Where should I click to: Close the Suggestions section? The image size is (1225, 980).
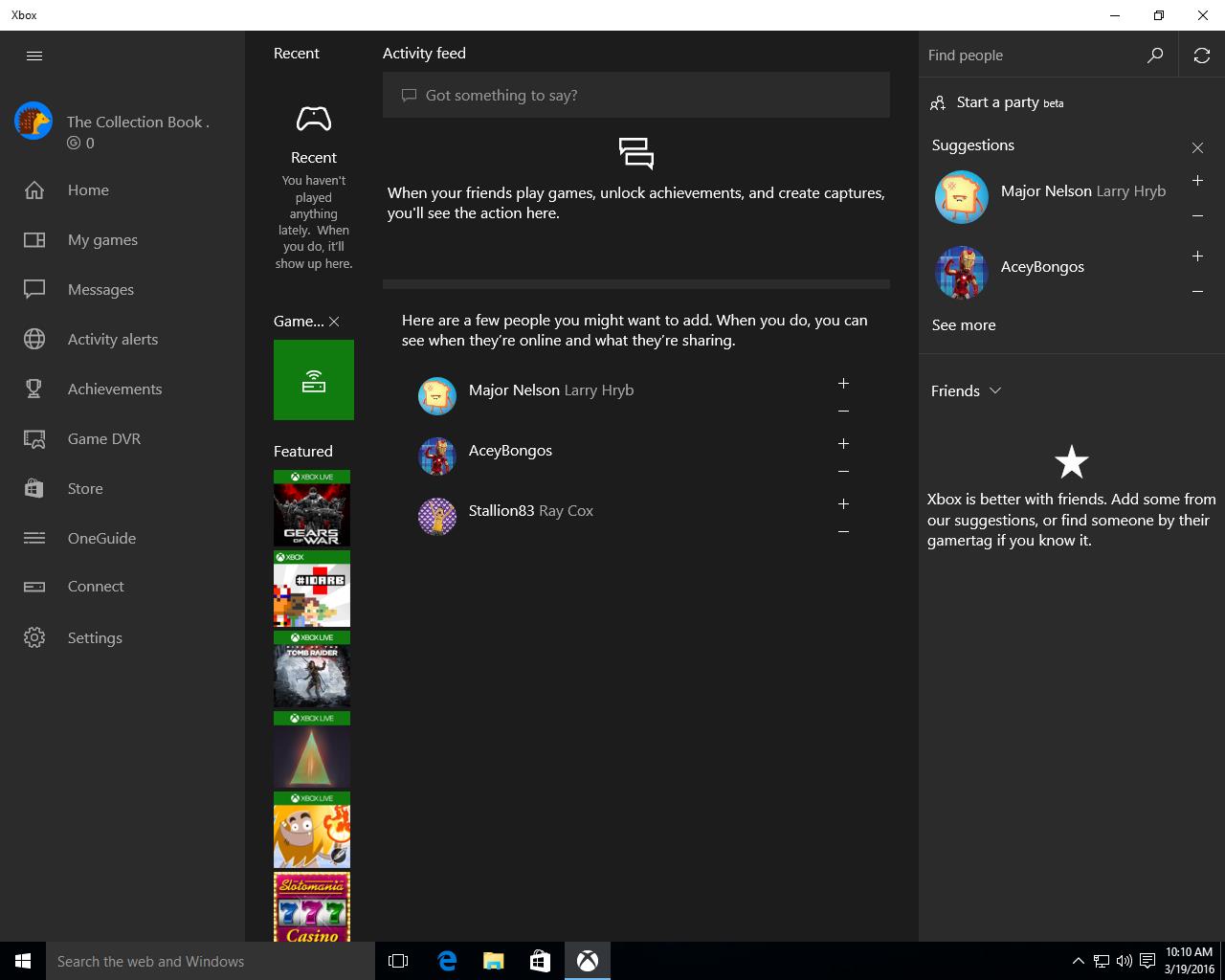pos(1197,147)
